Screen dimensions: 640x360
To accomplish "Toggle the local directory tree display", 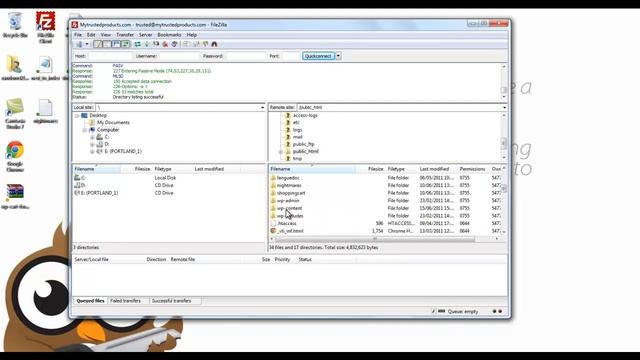I will click(107, 44).
